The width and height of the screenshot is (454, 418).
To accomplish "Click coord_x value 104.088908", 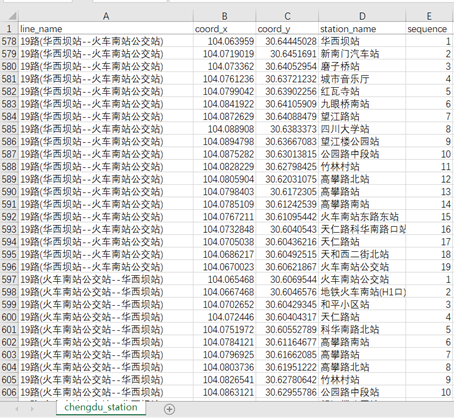I will (x=224, y=129).
